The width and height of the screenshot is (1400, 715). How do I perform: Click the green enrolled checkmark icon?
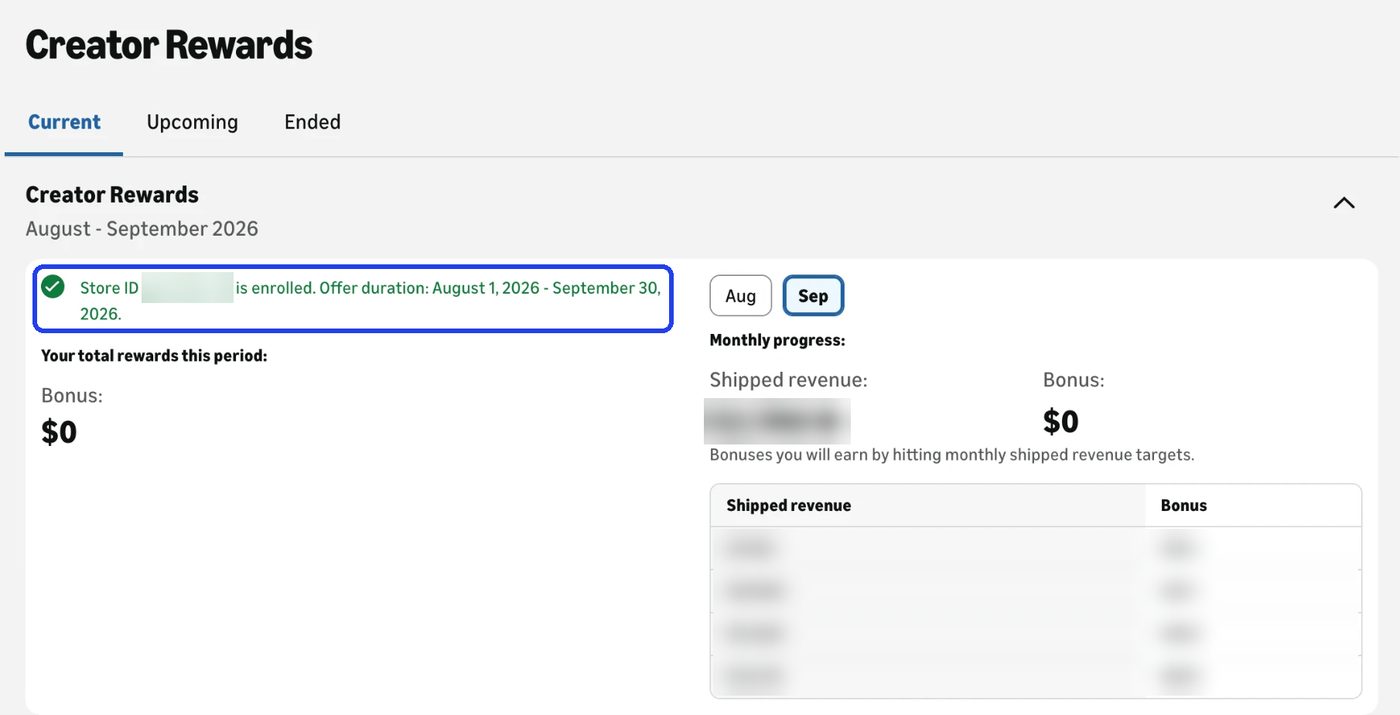tap(53, 287)
